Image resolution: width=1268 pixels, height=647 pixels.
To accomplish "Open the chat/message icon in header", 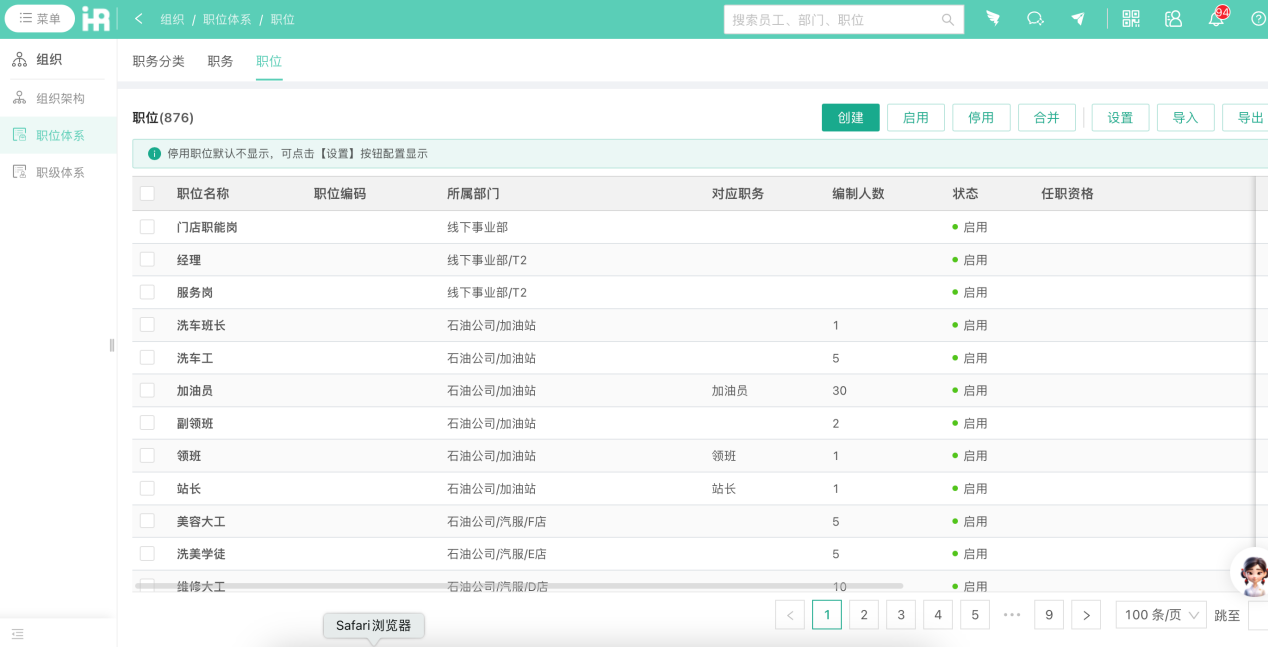I will pyautogui.click(x=1035, y=18).
